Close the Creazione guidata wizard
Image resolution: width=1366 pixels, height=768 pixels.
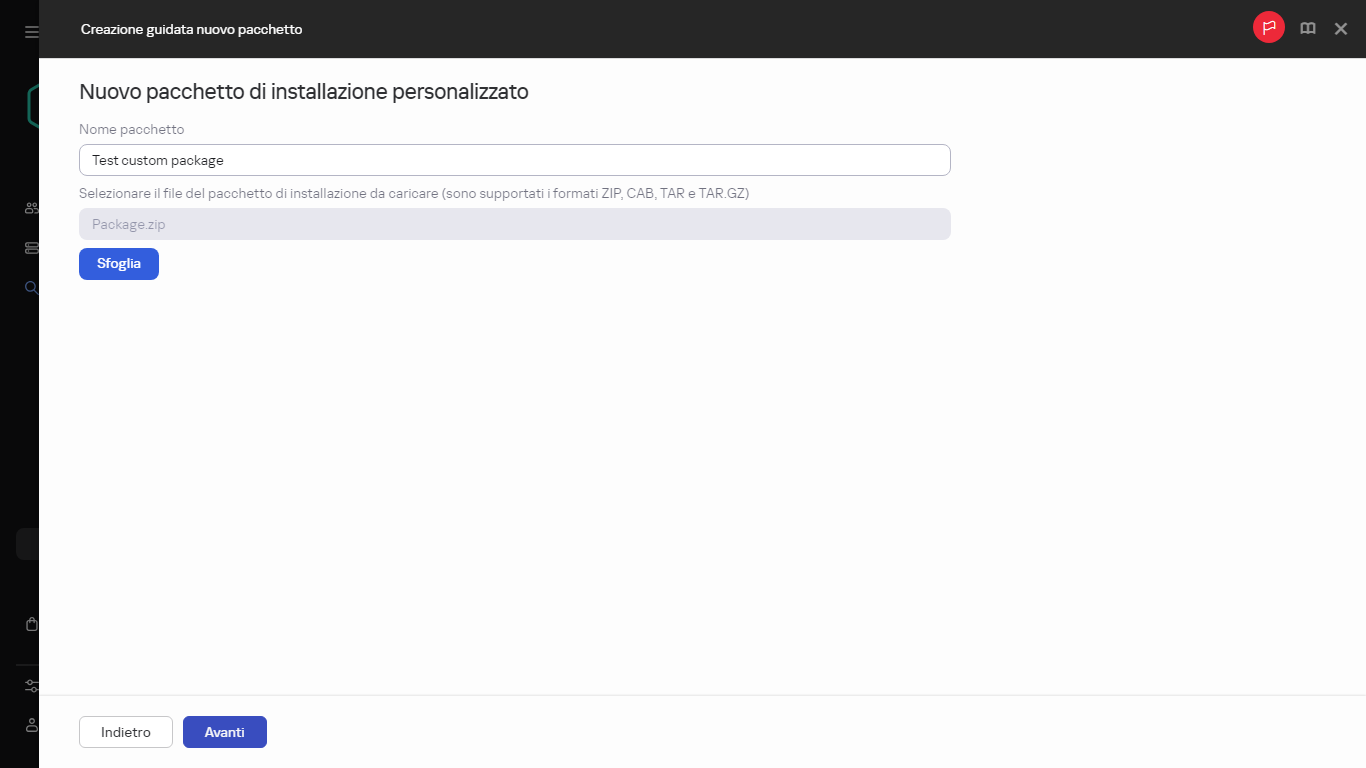point(1341,28)
